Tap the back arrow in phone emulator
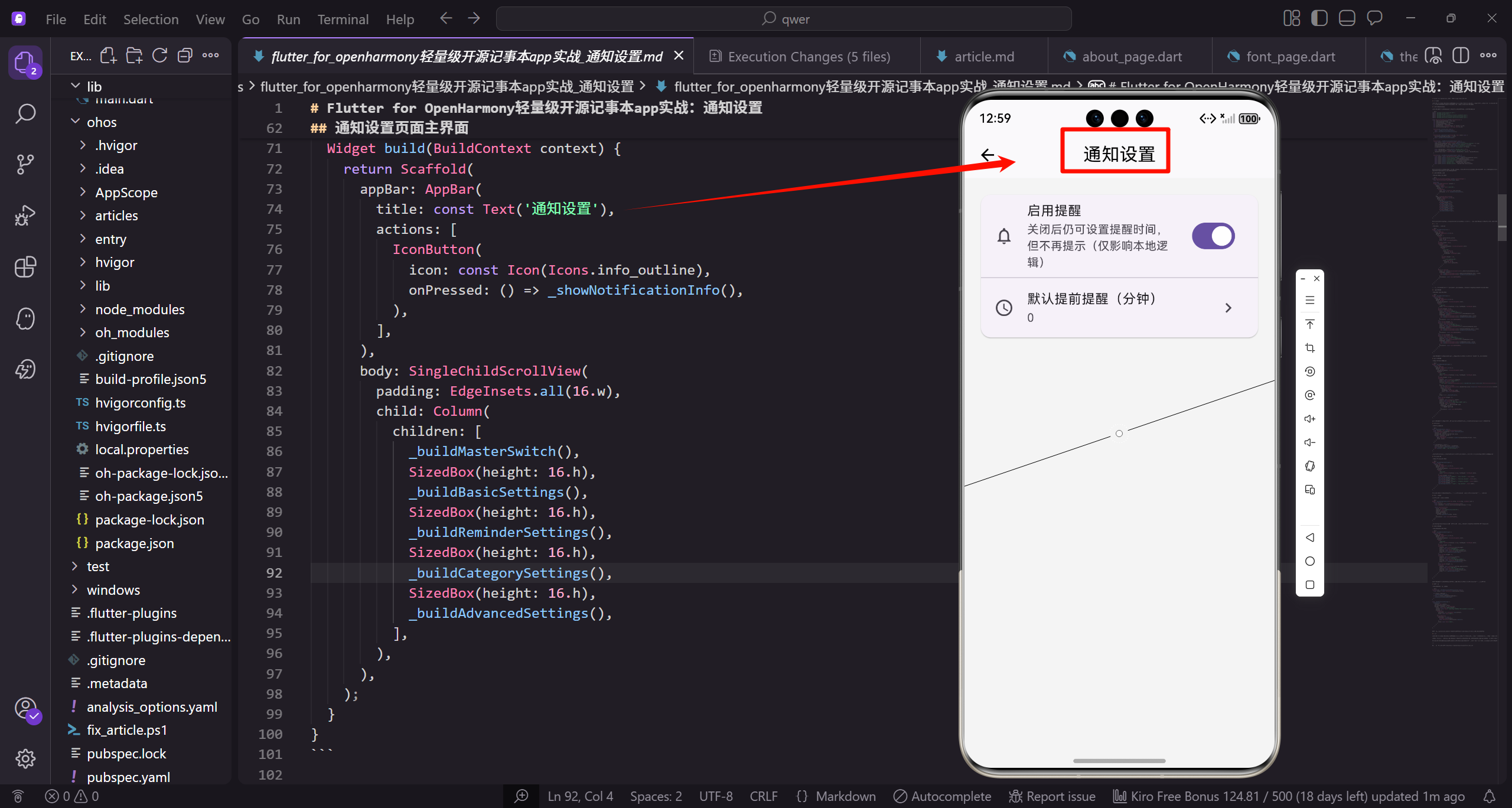The width and height of the screenshot is (1512, 808). 988,155
